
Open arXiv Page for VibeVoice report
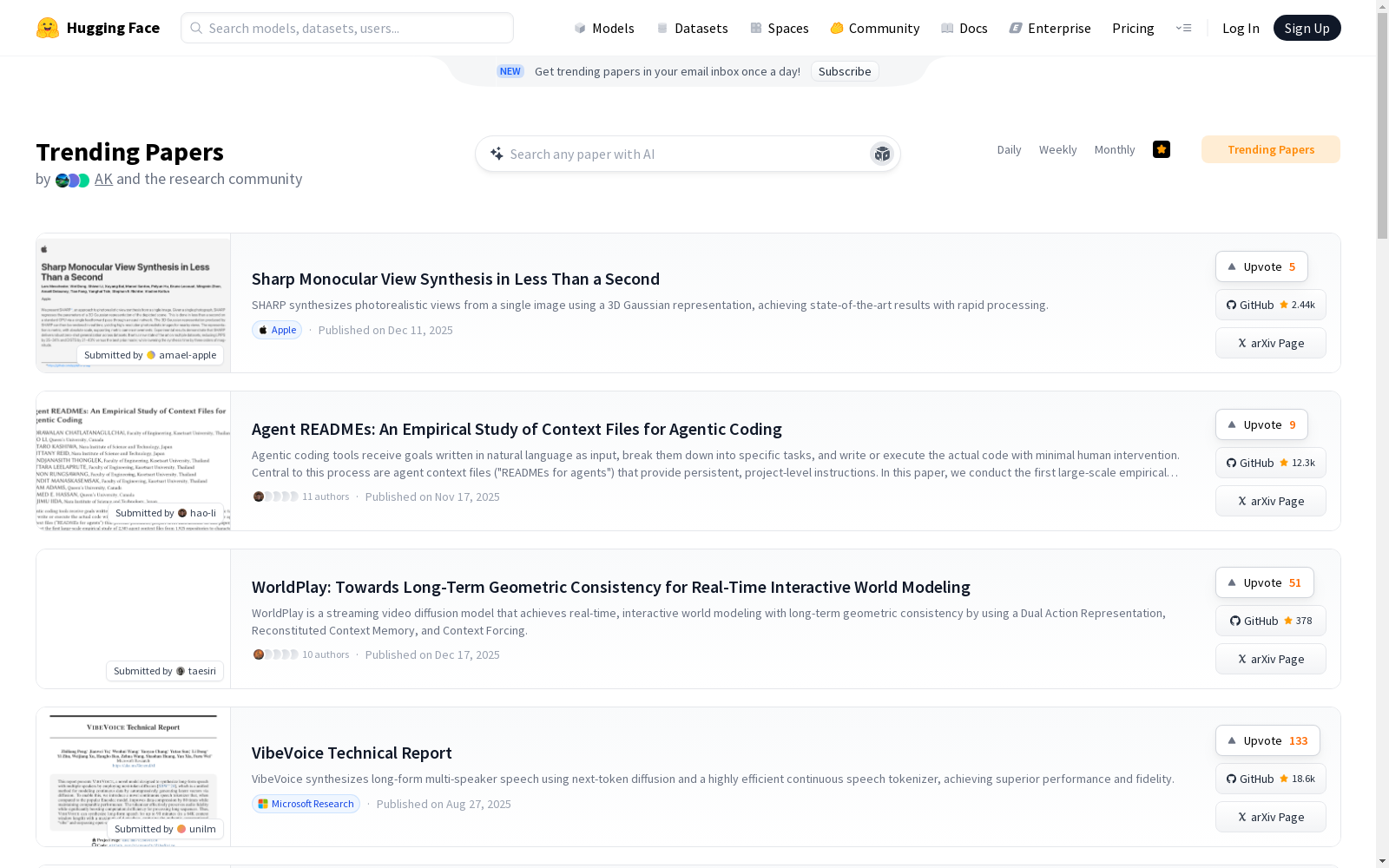pyautogui.click(x=1271, y=817)
